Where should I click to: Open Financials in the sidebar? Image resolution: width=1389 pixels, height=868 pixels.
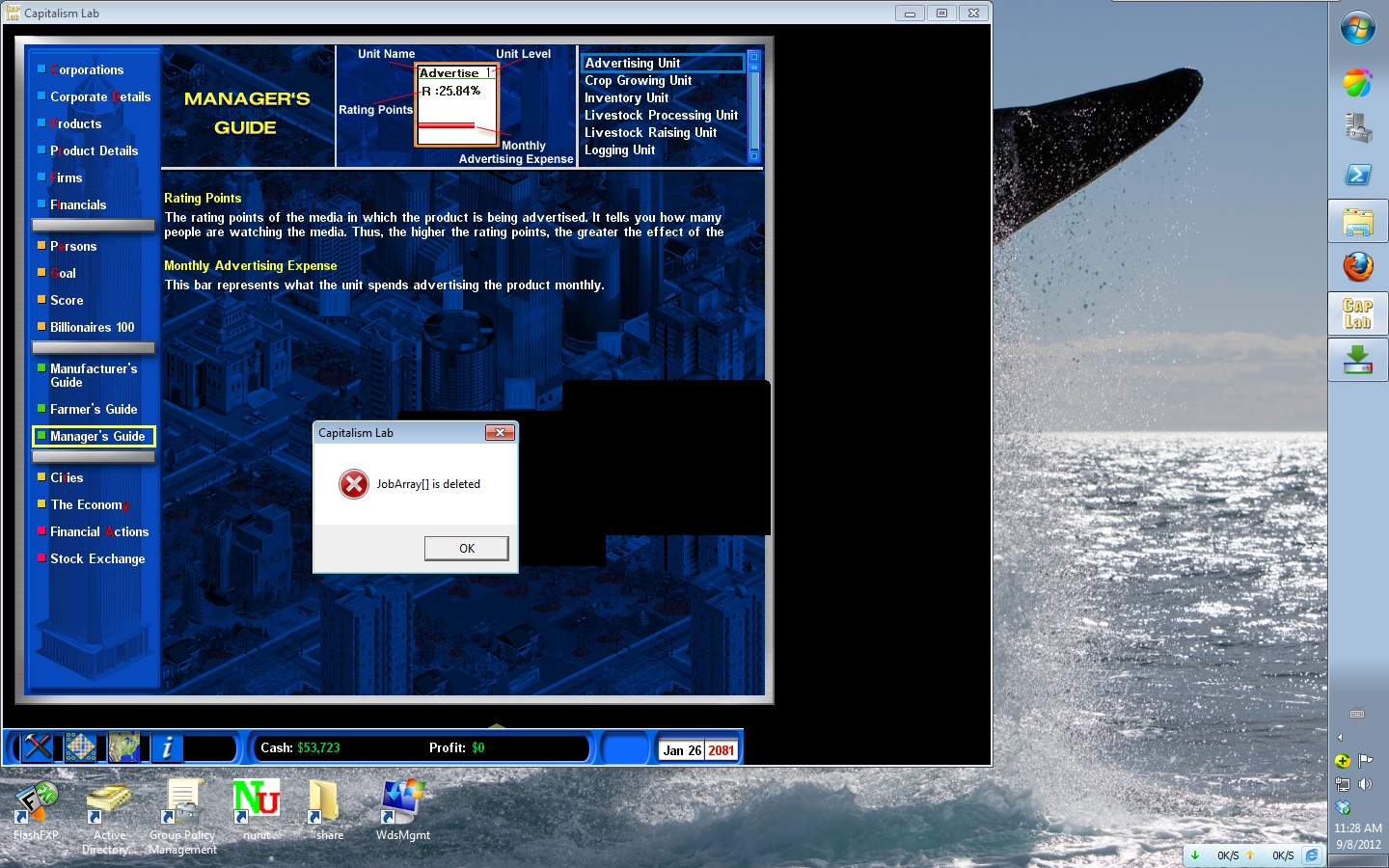pyautogui.click(x=78, y=204)
